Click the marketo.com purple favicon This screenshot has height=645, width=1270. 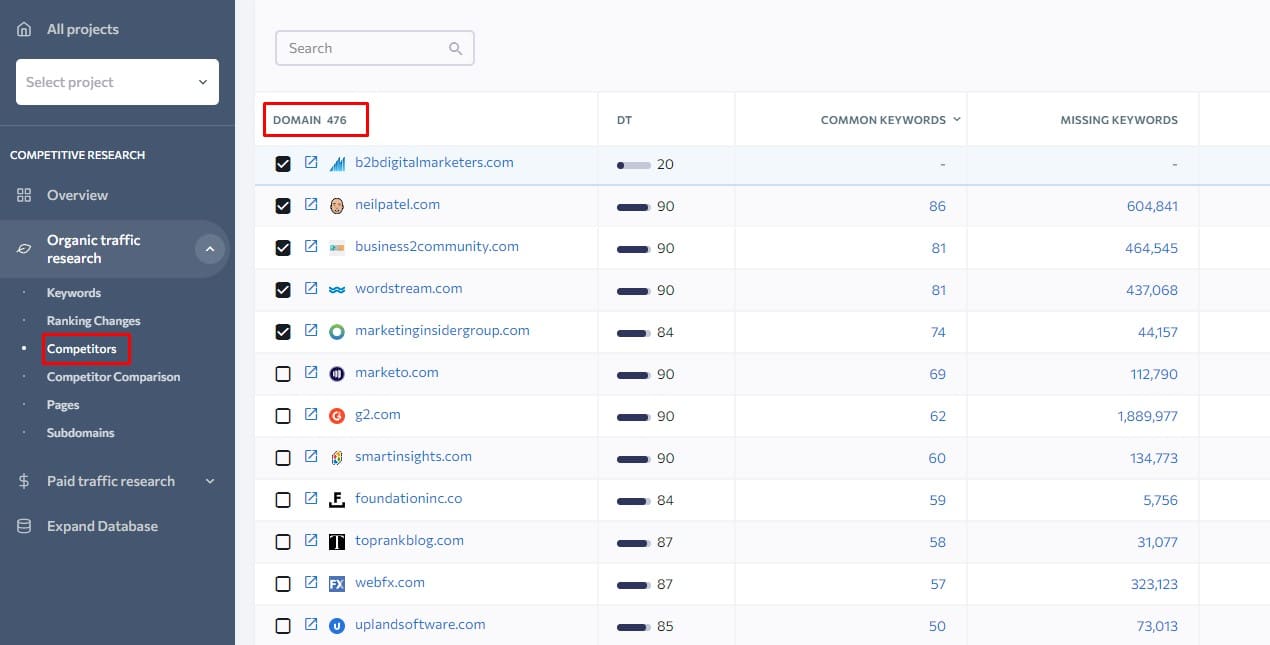[x=337, y=374]
